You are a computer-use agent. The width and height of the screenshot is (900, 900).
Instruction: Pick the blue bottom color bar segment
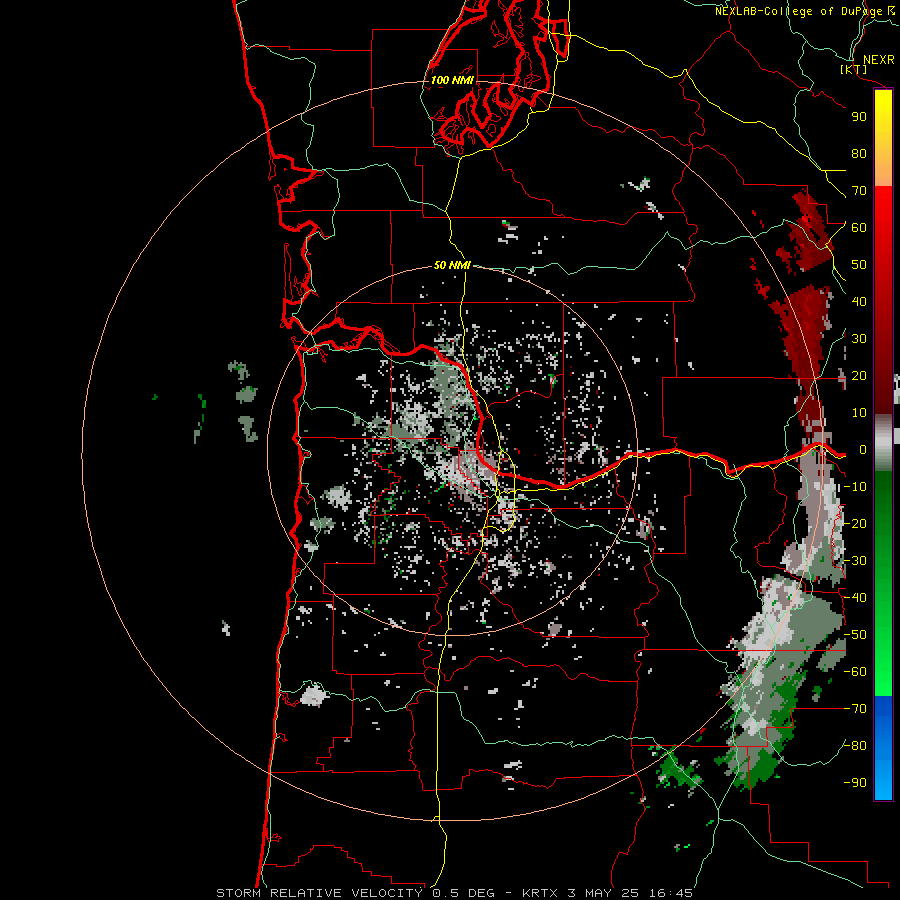tap(883, 747)
